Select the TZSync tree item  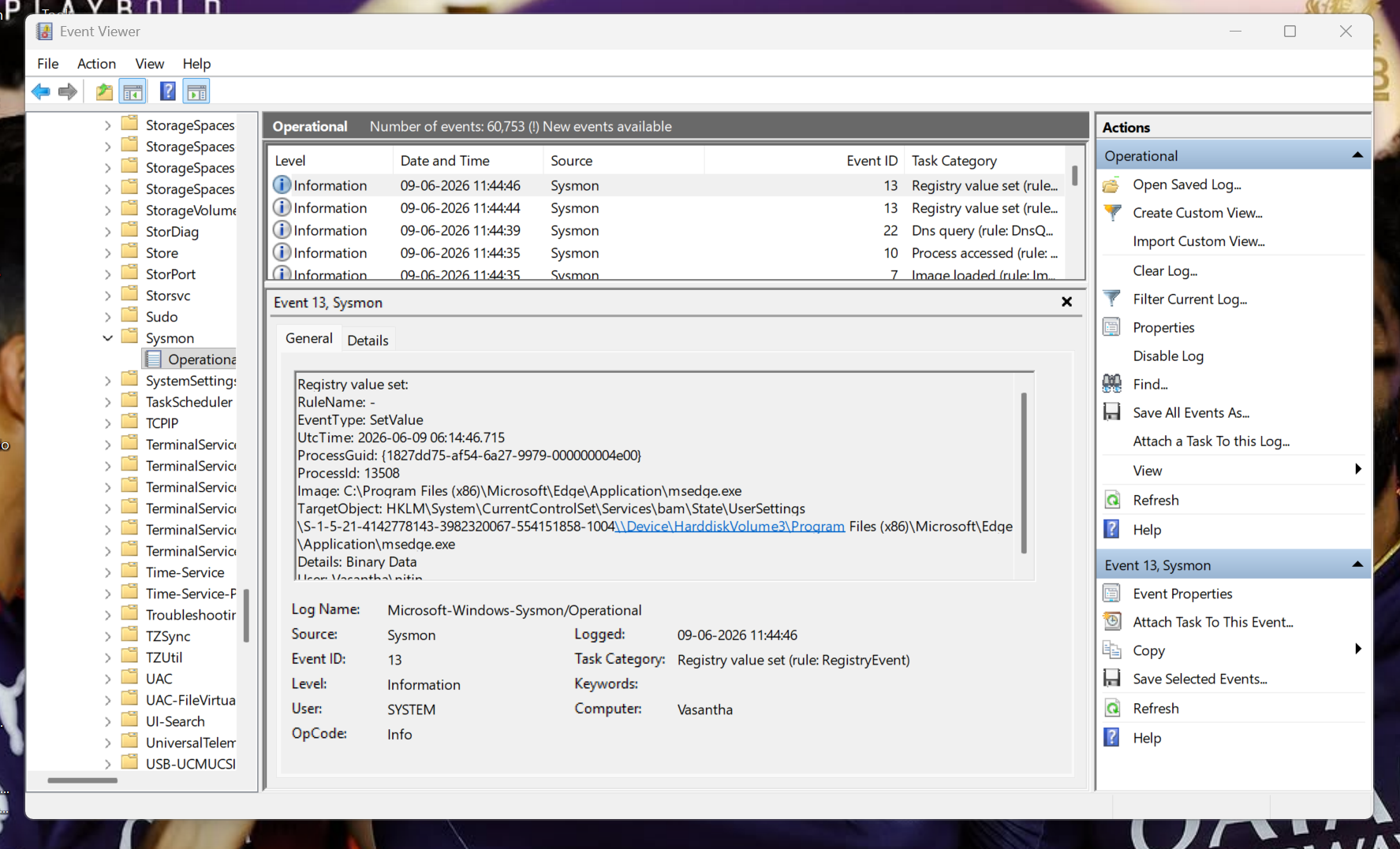click(x=168, y=636)
